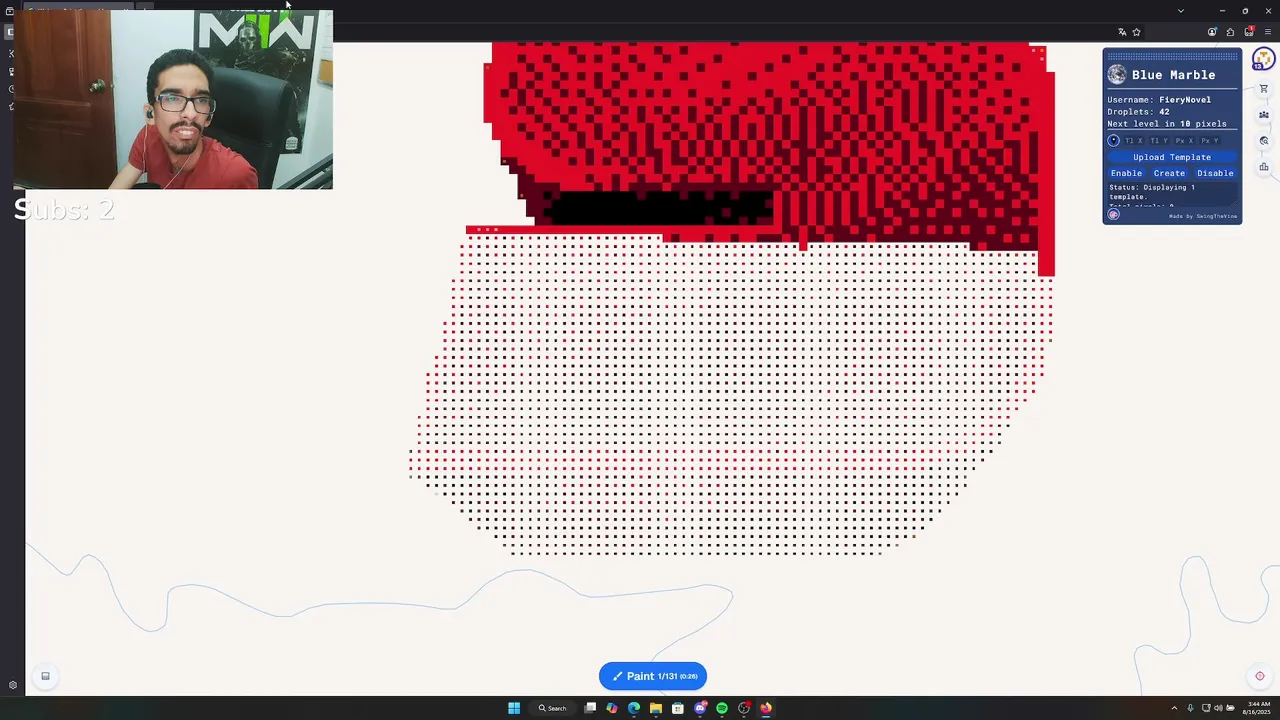Open Microsoft Edge from taskbar
Image resolution: width=1280 pixels, height=720 pixels.
point(634,708)
